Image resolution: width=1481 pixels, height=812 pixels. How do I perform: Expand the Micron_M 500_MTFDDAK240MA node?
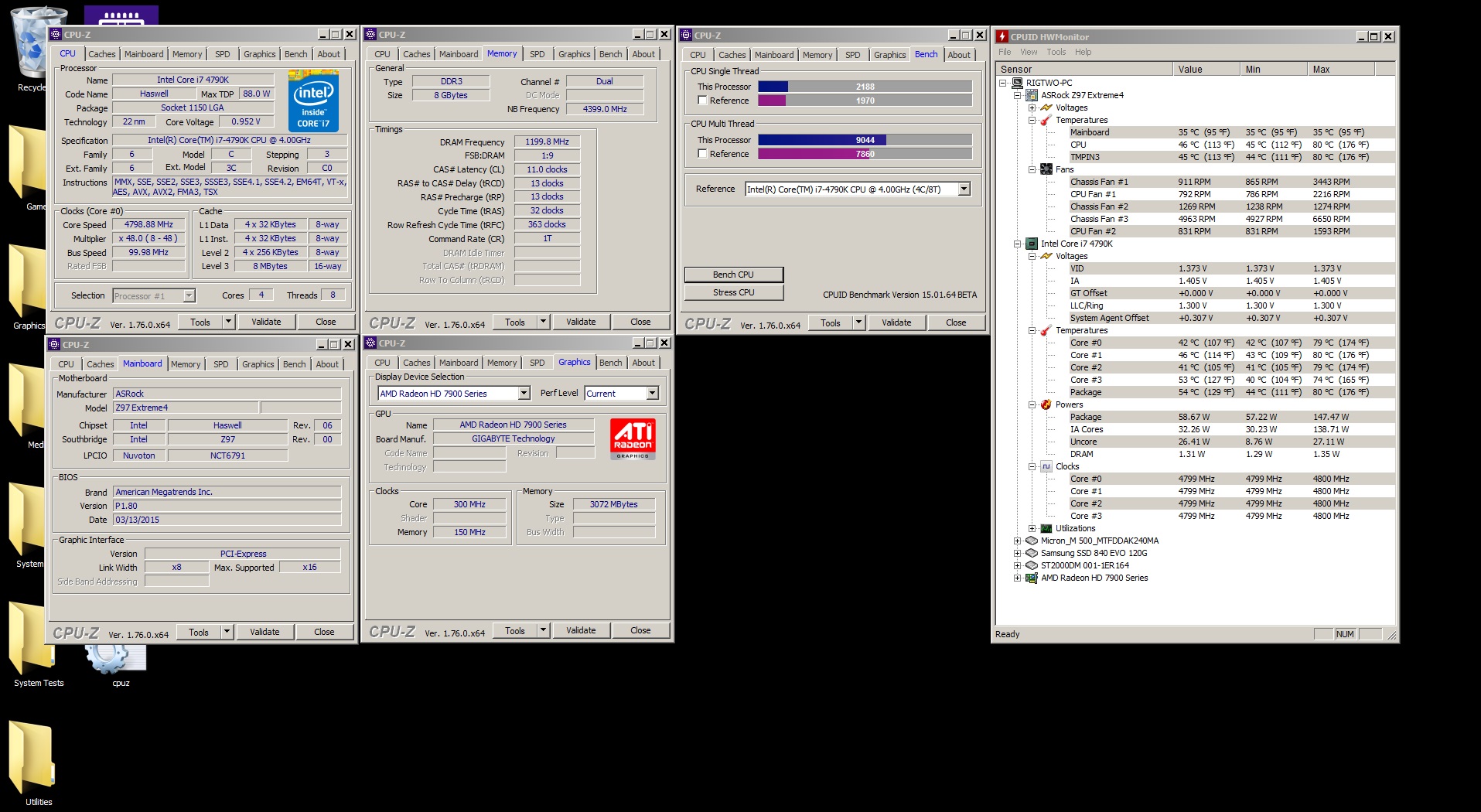click(x=1017, y=541)
